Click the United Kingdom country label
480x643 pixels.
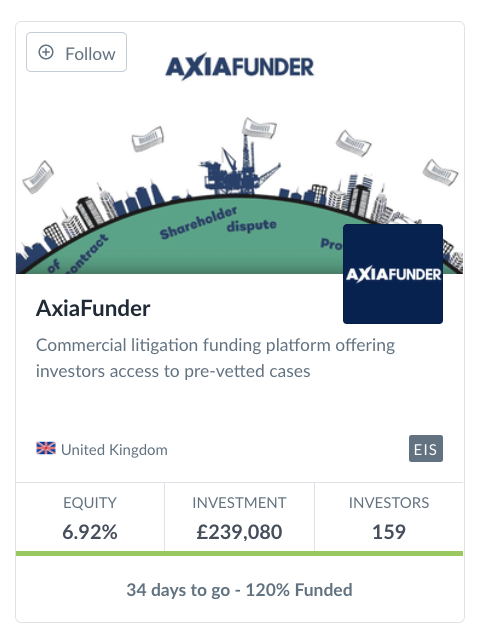(114, 450)
